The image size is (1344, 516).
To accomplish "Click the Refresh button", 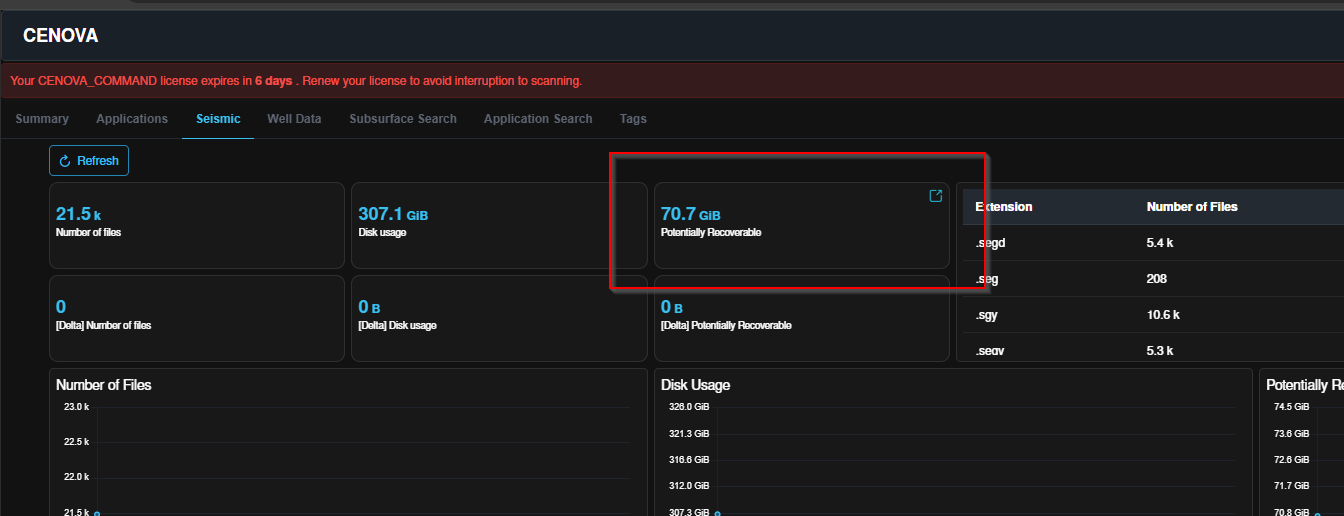I will 89,161.
